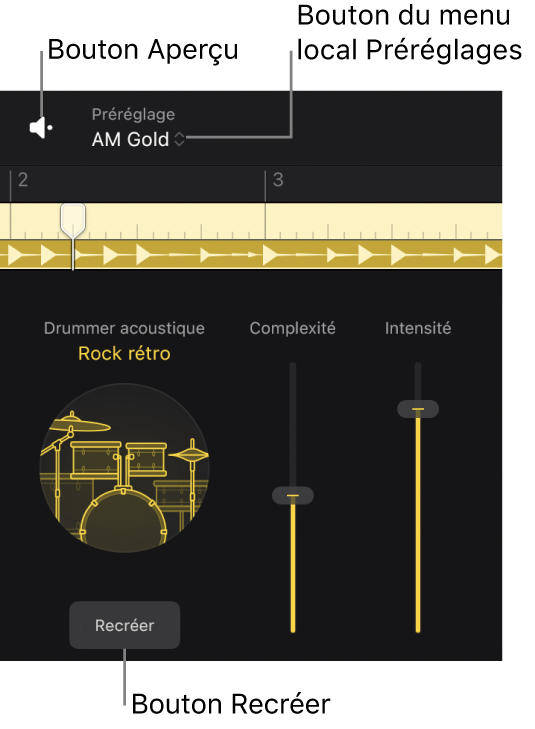This screenshot has width=535, height=729.
Task: Select the Rock rétro drummer style label
Action: [124, 353]
